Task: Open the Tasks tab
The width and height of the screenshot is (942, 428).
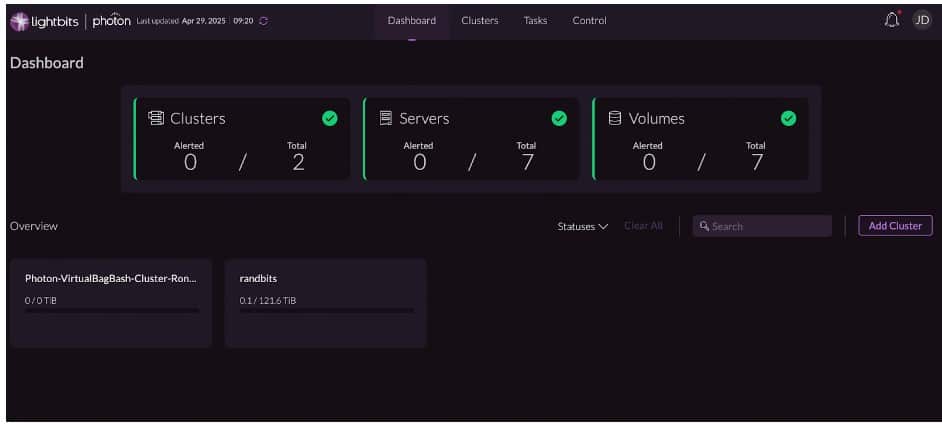Action: [x=535, y=20]
